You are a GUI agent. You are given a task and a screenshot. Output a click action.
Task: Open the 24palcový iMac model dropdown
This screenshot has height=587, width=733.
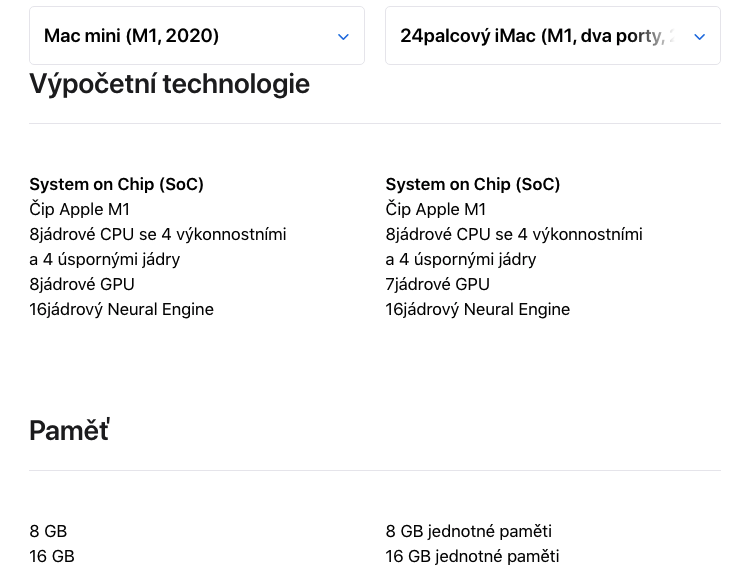tap(552, 36)
